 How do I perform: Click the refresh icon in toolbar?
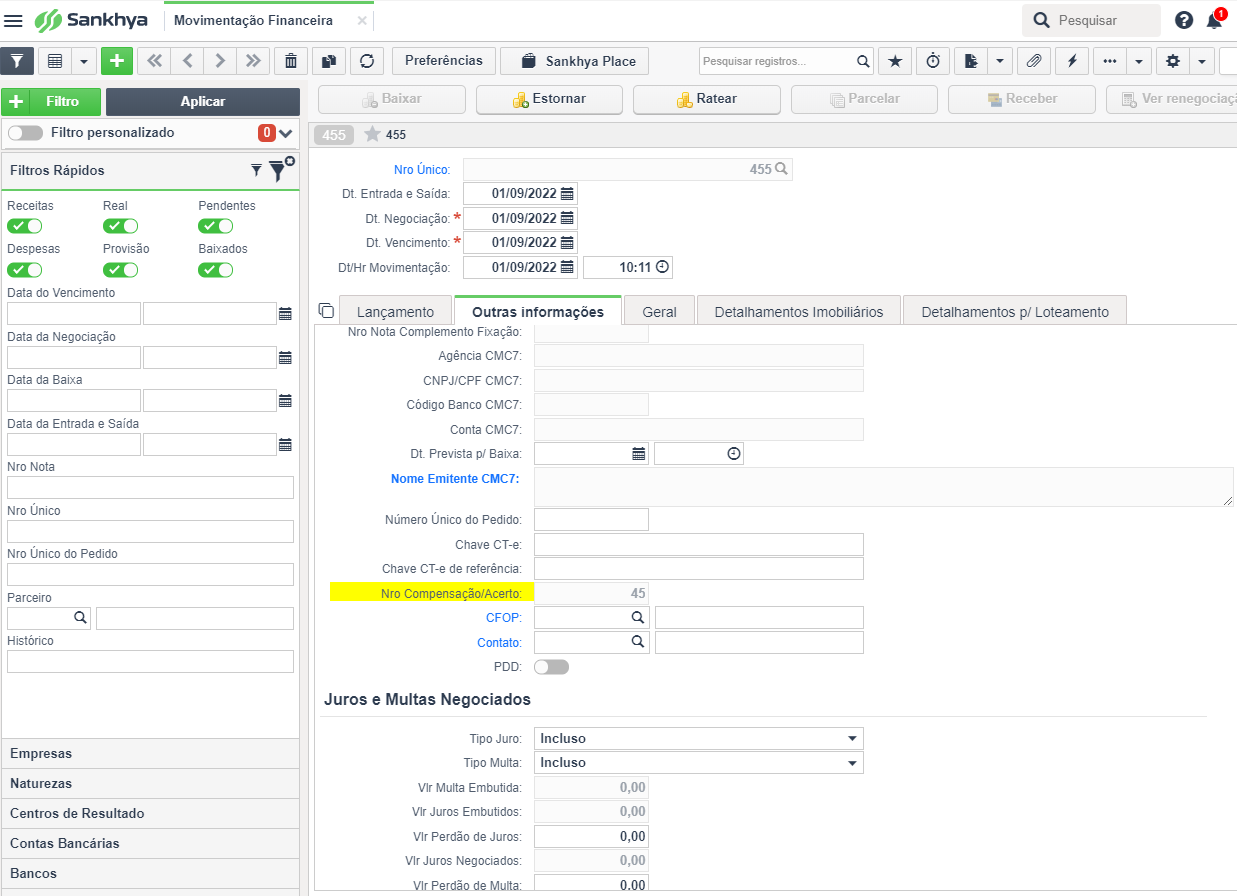[x=367, y=61]
